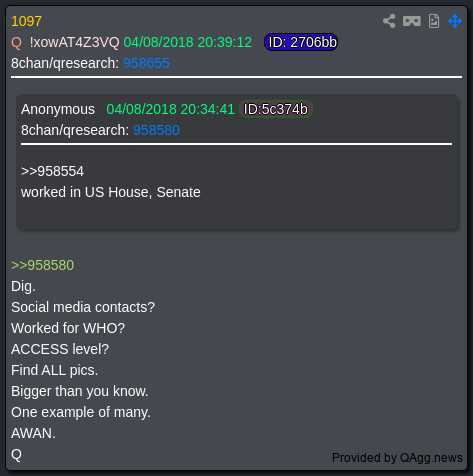Click the ID:5c374b badge
The height and width of the screenshot is (476, 473).
(x=275, y=109)
